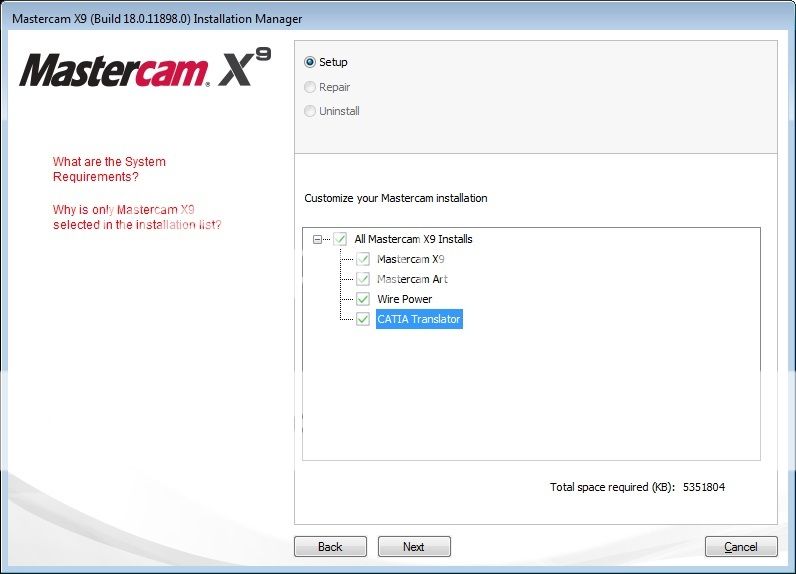Cancel the installation
Image resolution: width=796 pixels, height=574 pixels.
click(x=741, y=547)
